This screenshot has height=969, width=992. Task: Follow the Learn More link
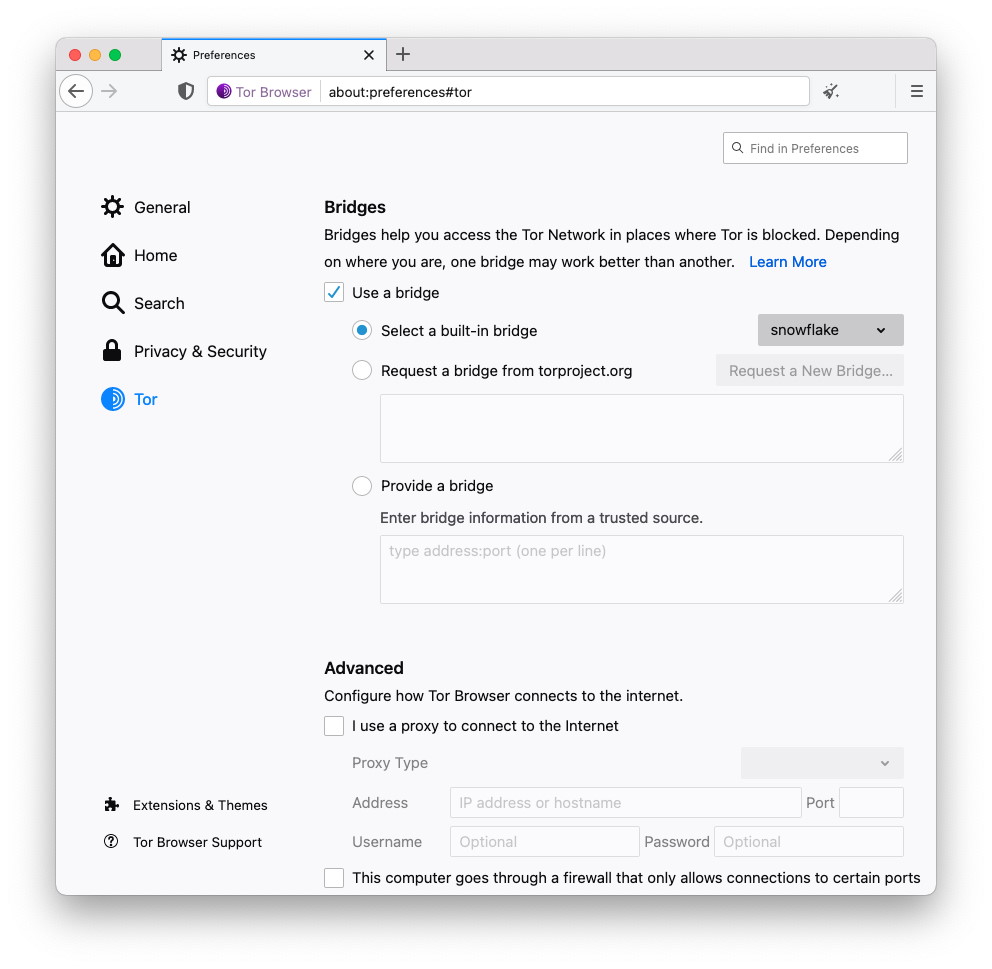click(787, 262)
